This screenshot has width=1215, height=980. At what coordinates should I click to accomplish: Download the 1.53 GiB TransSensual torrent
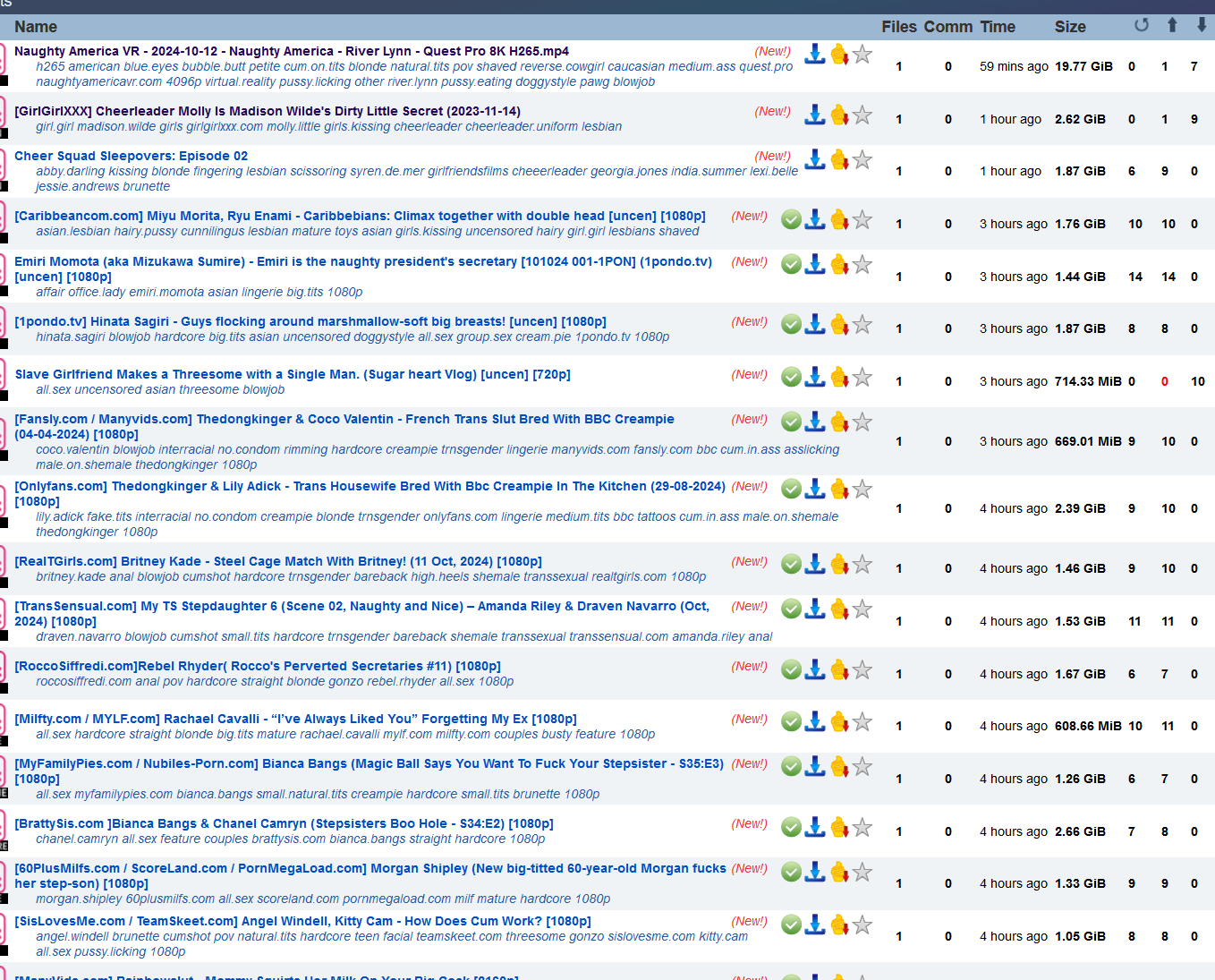(814, 609)
